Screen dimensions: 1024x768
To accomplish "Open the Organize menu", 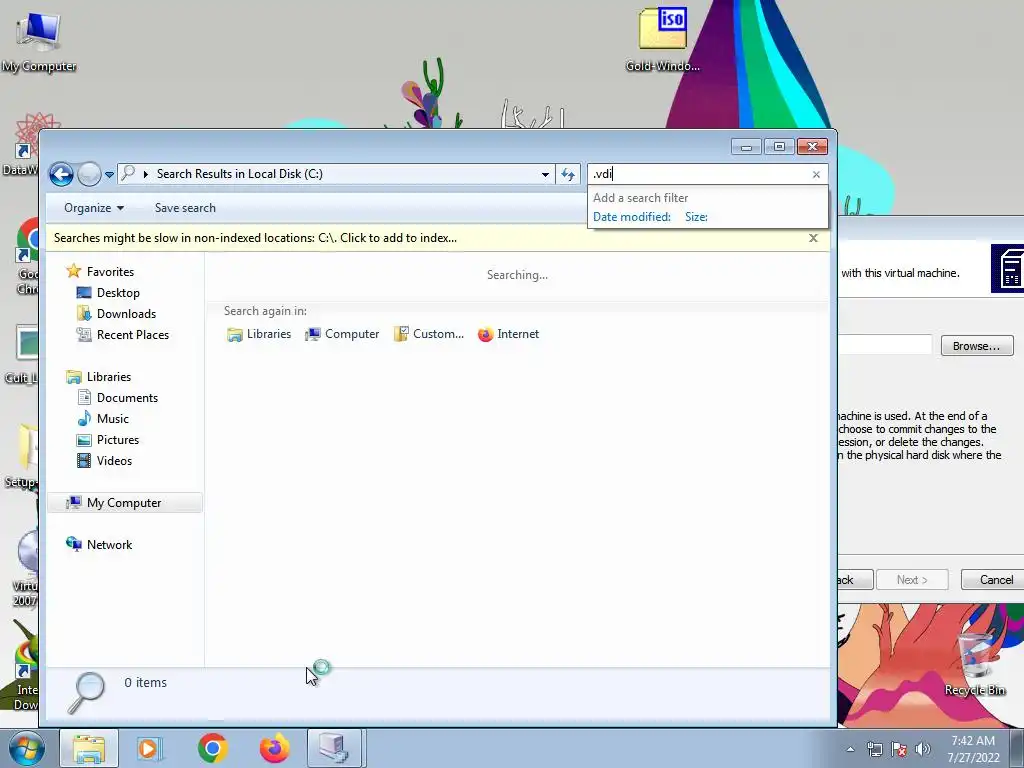I will point(93,208).
